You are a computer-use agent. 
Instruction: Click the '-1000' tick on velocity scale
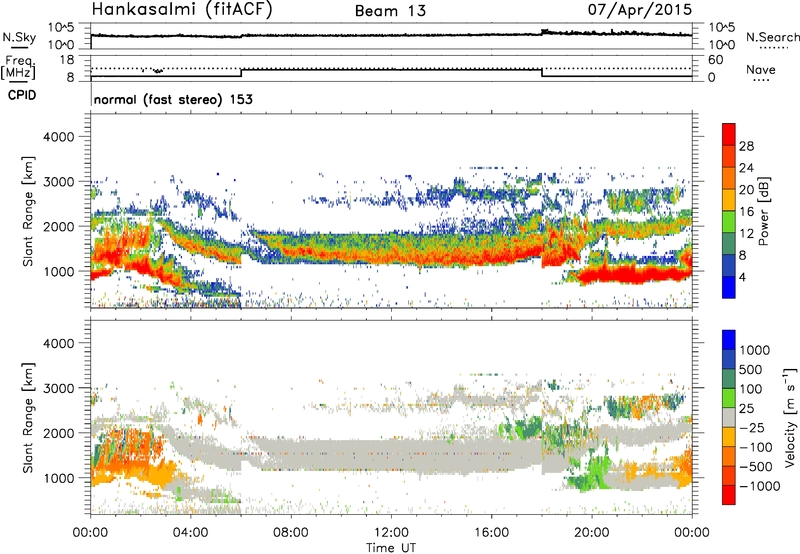coord(759,486)
